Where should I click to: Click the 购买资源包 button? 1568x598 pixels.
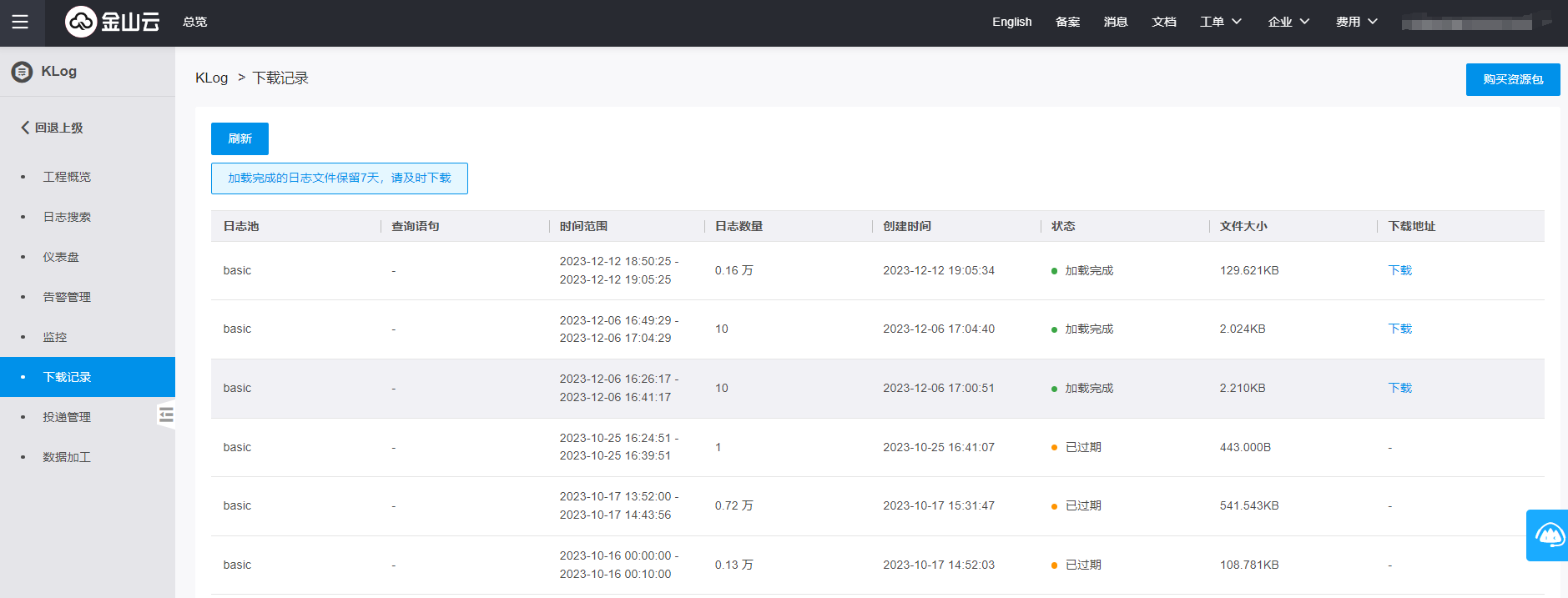click(x=1512, y=79)
